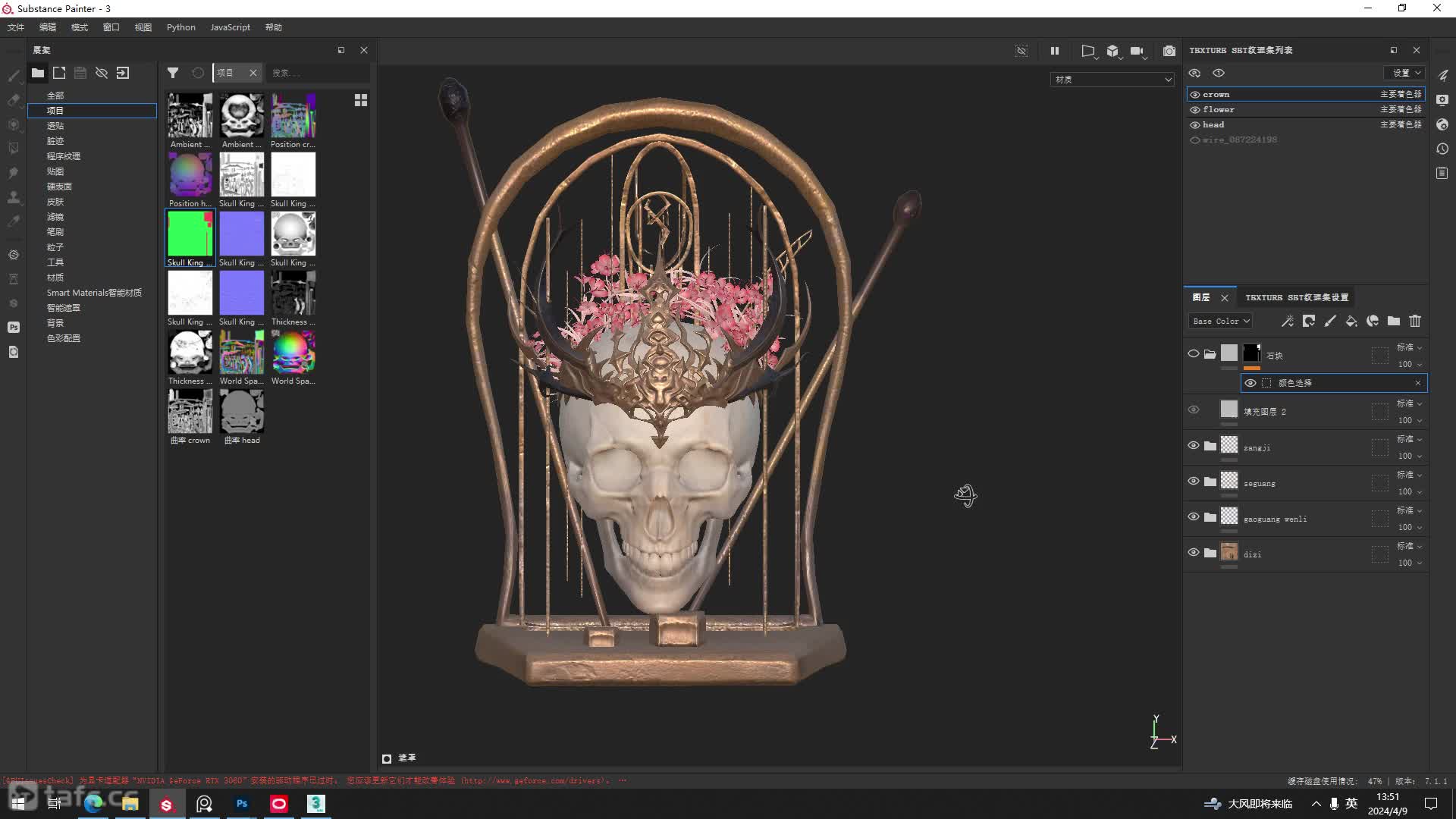Image resolution: width=1456 pixels, height=819 pixels.
Task: Add a mask to the layer
Action: tap(1309, 322)
